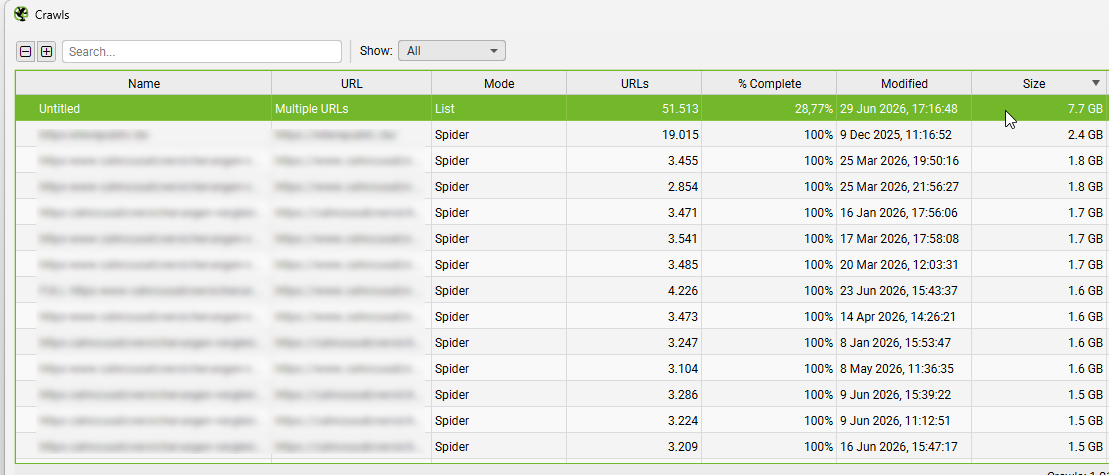Select the crawl with 3.541 URLs

pos(562,238)
